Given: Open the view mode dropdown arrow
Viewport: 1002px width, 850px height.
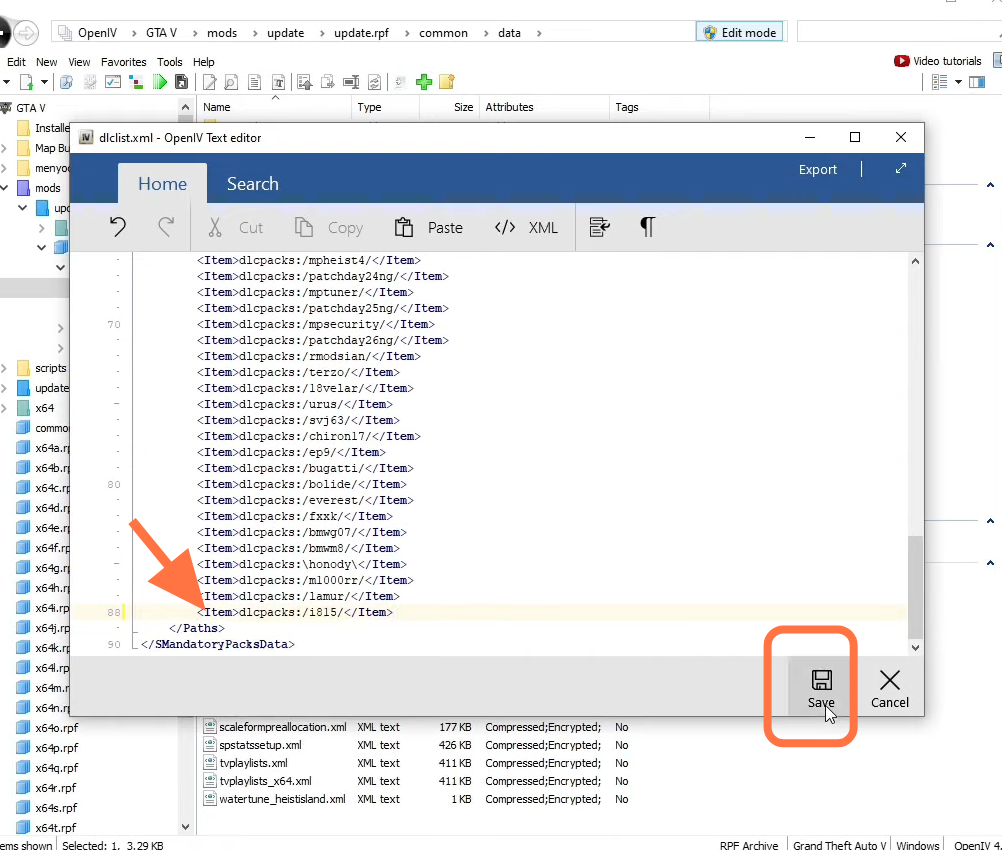Looking at the screenshot, I should 958,82.
